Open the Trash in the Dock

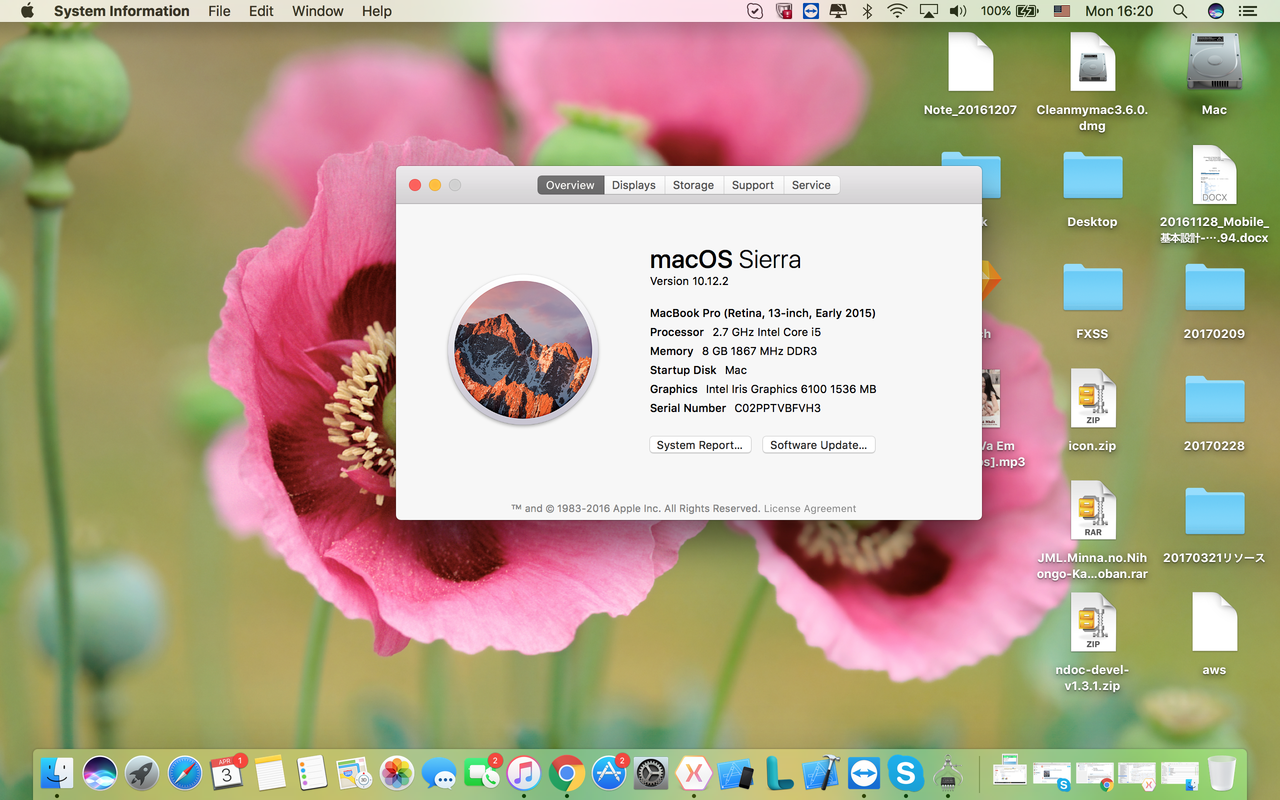(1222, 772)
